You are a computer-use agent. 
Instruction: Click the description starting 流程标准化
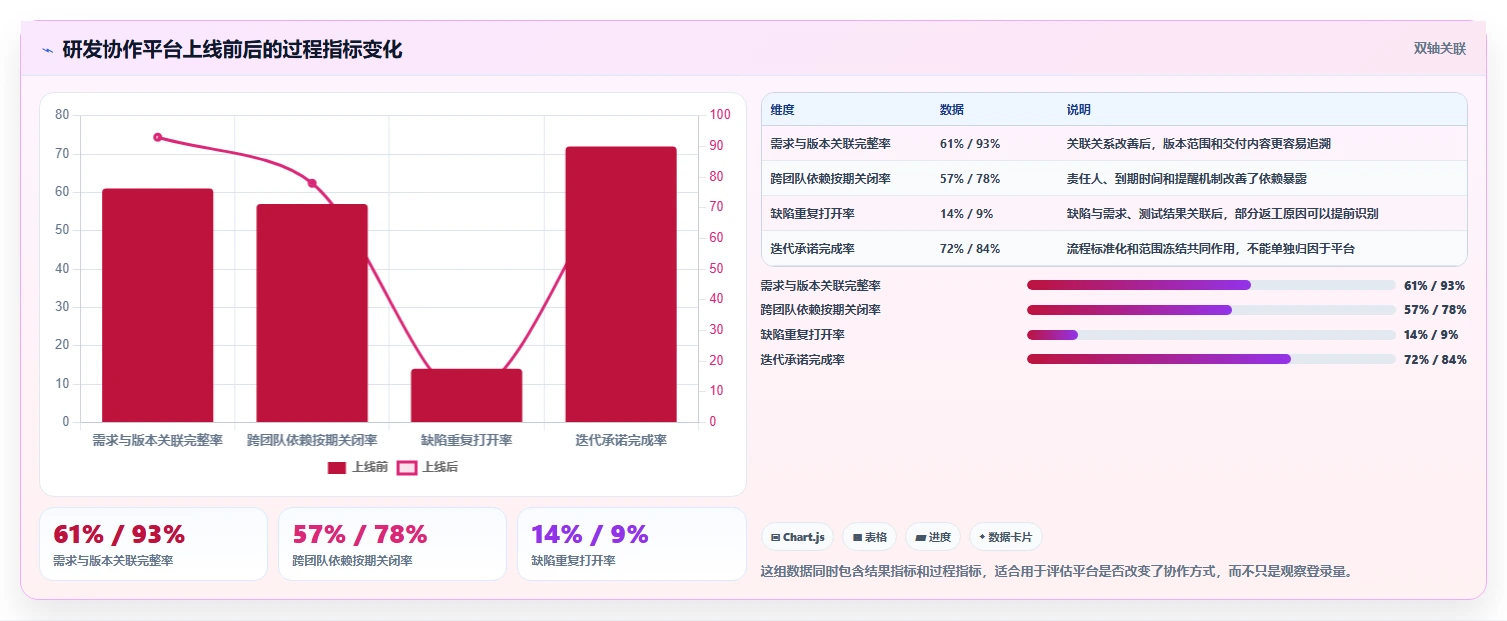[1211, 249]
